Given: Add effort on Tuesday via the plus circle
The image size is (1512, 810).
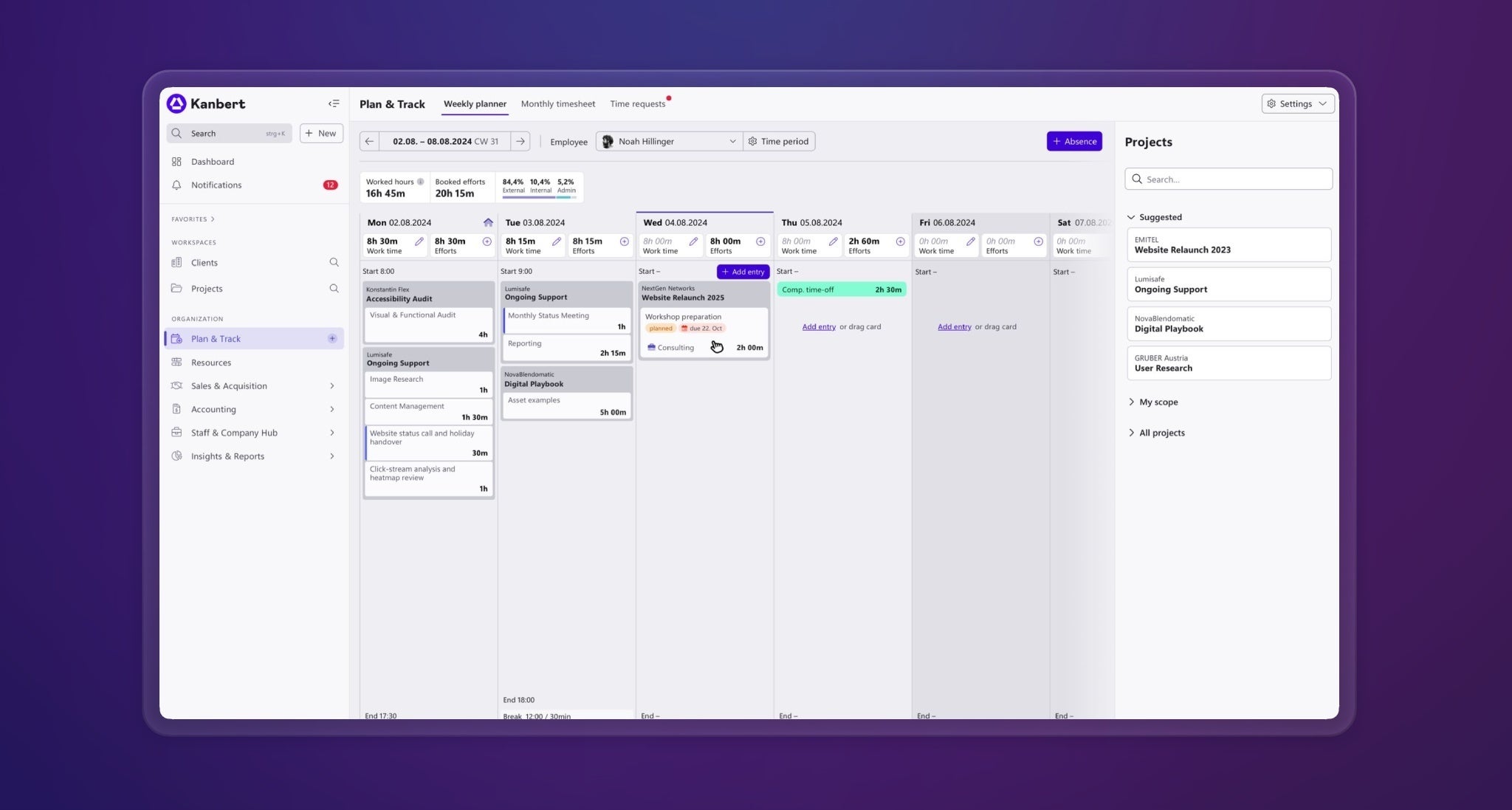Looking at the screenshot, I should [x=624, y=241].
